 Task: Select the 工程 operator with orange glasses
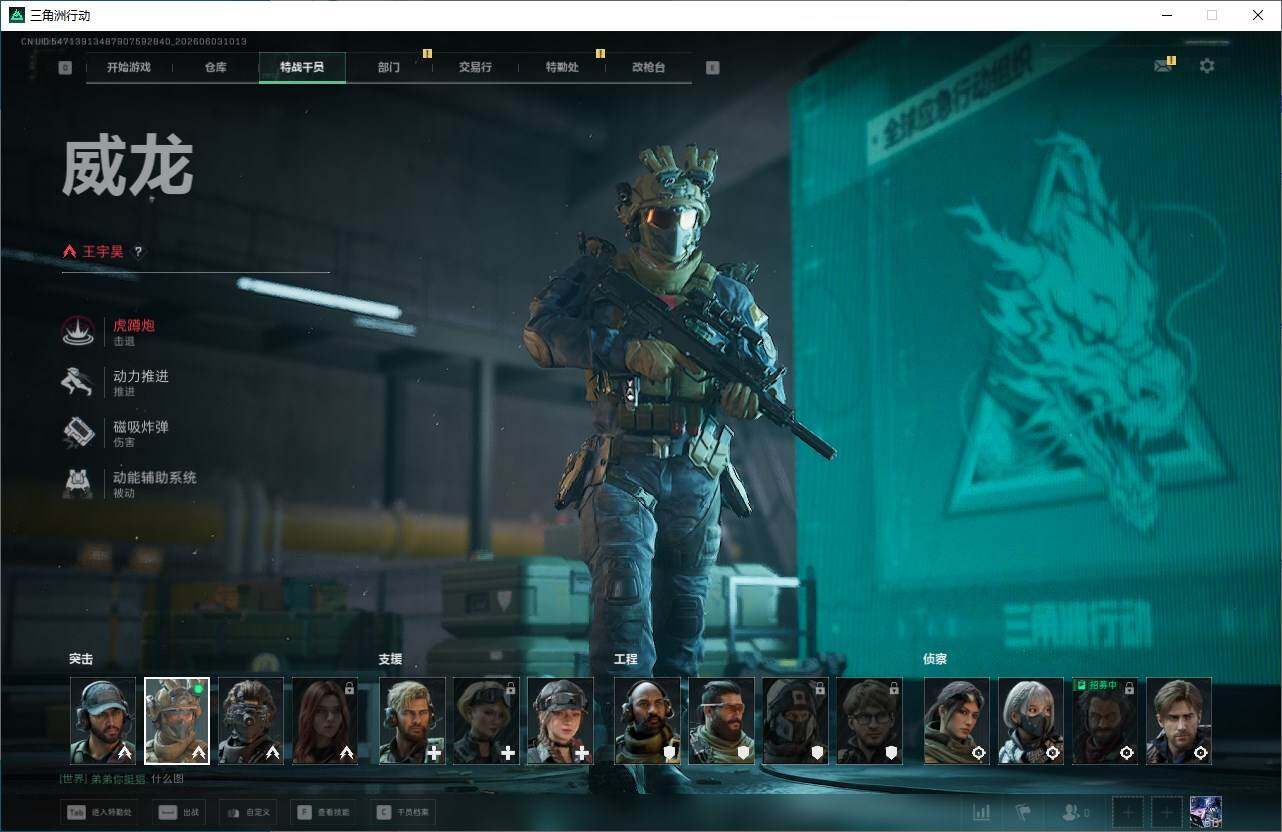pyautogui.click(x=721, y=721)
